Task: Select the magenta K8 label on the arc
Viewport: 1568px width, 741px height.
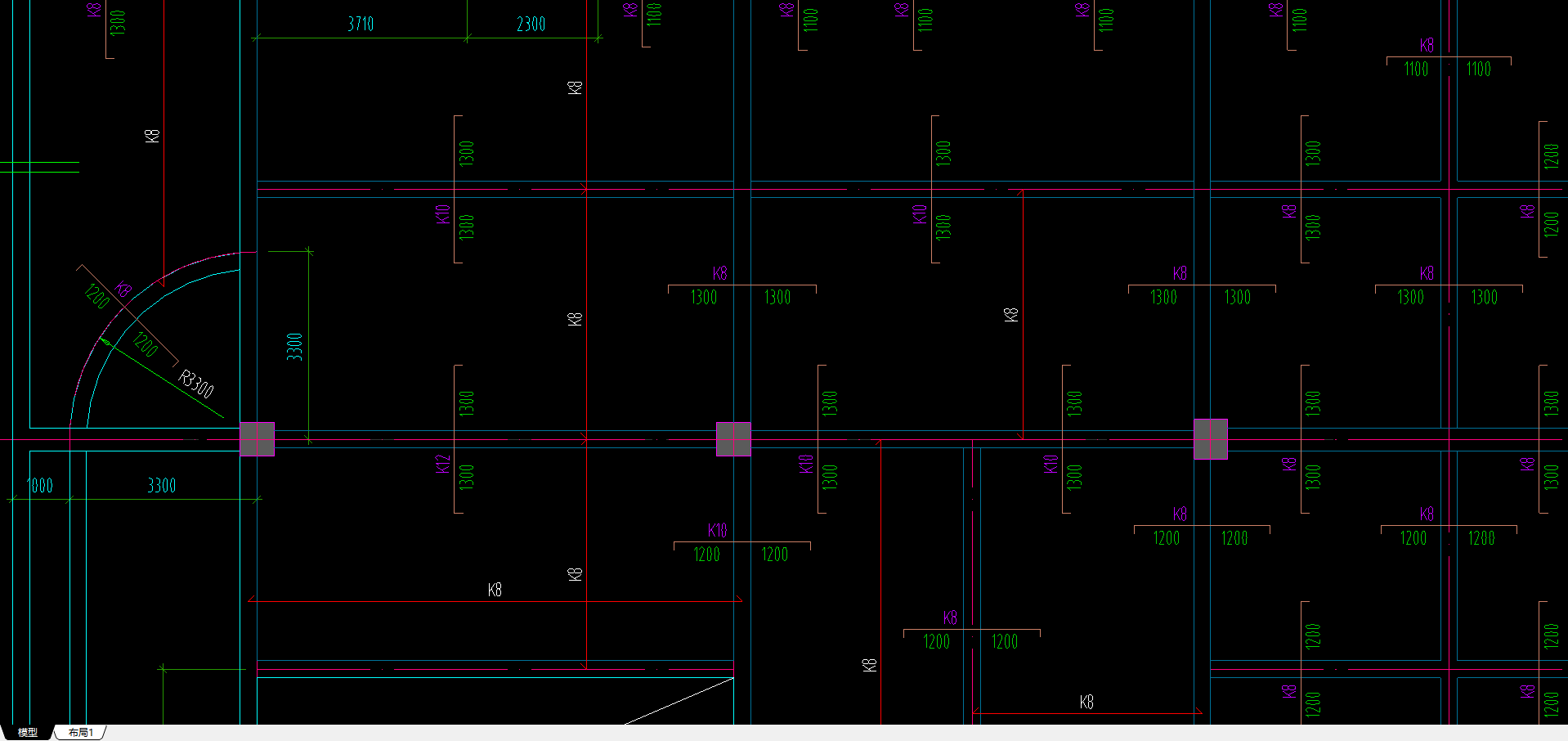Action: [123, 289]
